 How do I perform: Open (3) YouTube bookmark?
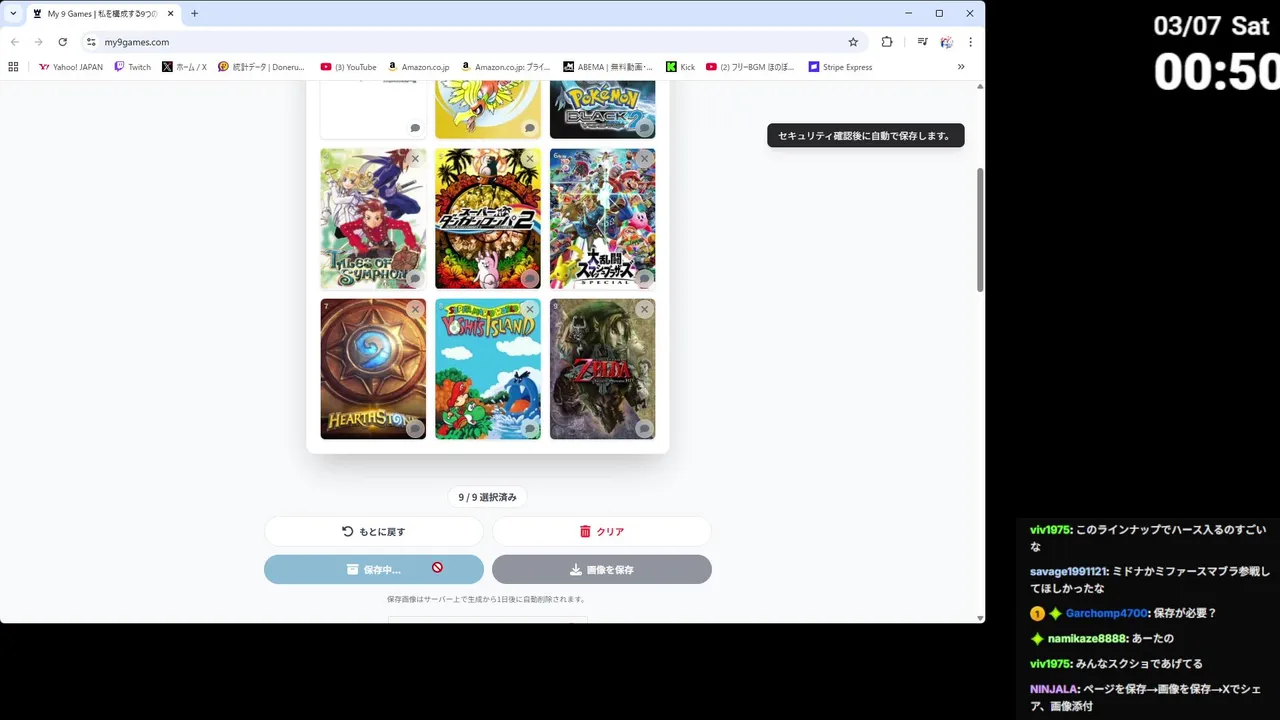[348, 67]
